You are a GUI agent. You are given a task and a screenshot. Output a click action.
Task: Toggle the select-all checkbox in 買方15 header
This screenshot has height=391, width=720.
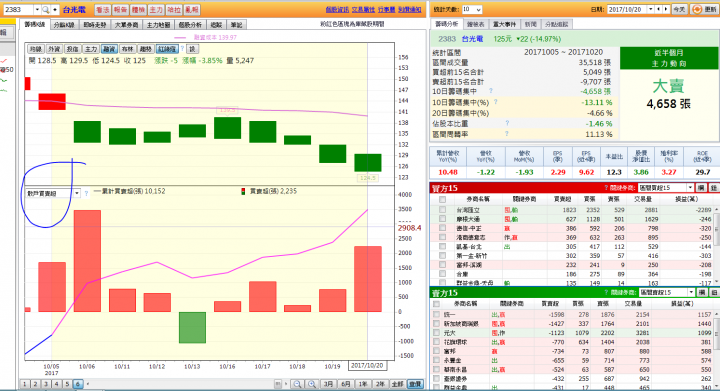point(442,200)
